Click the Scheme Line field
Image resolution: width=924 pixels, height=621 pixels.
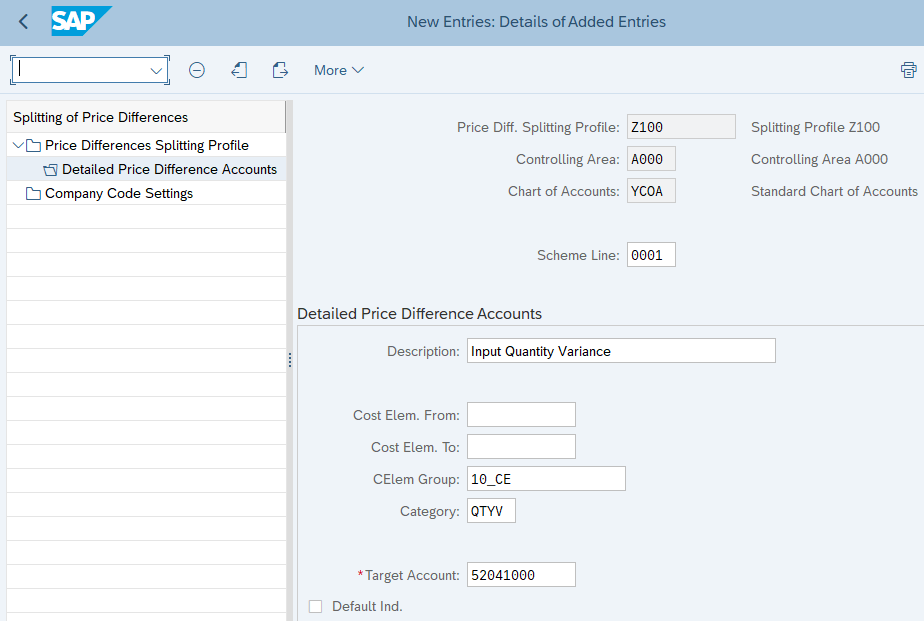[x=651, y=255]
